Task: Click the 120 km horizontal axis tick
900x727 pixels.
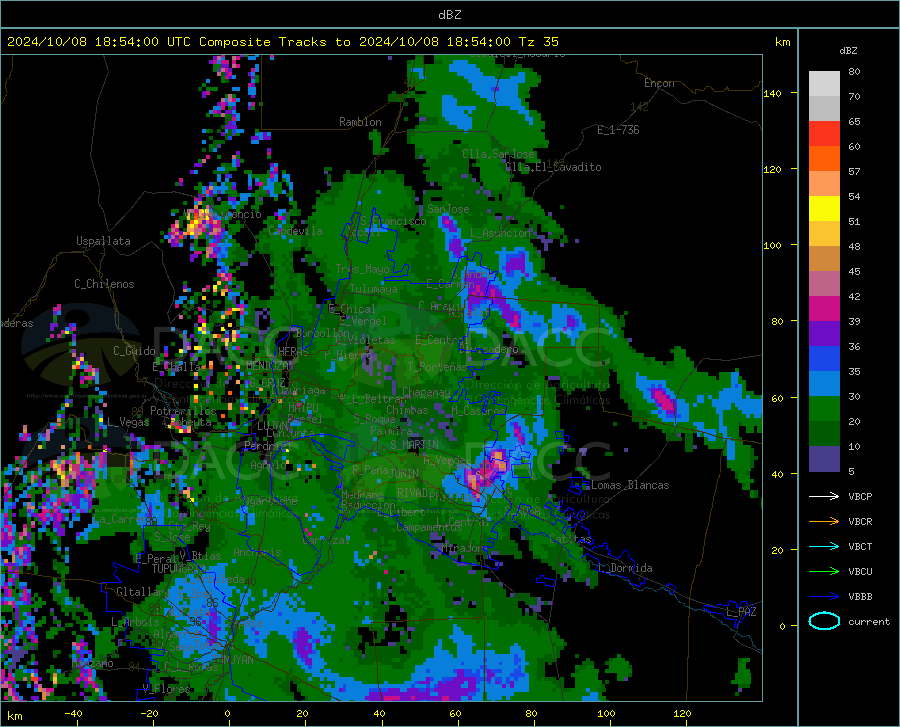Action: coord(682,714)
